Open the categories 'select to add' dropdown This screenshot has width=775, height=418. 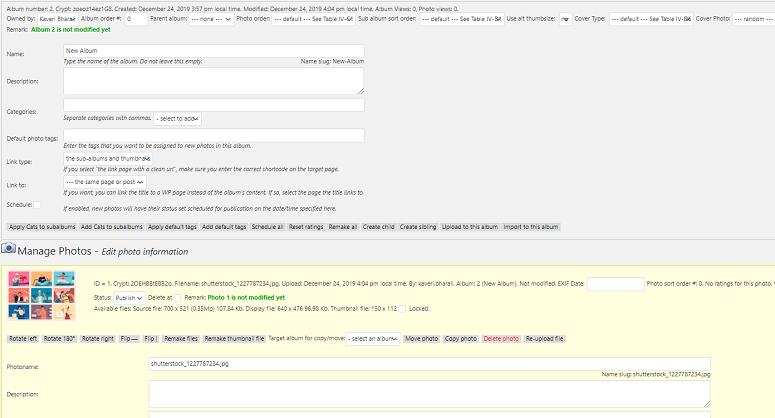click(177, 119)
